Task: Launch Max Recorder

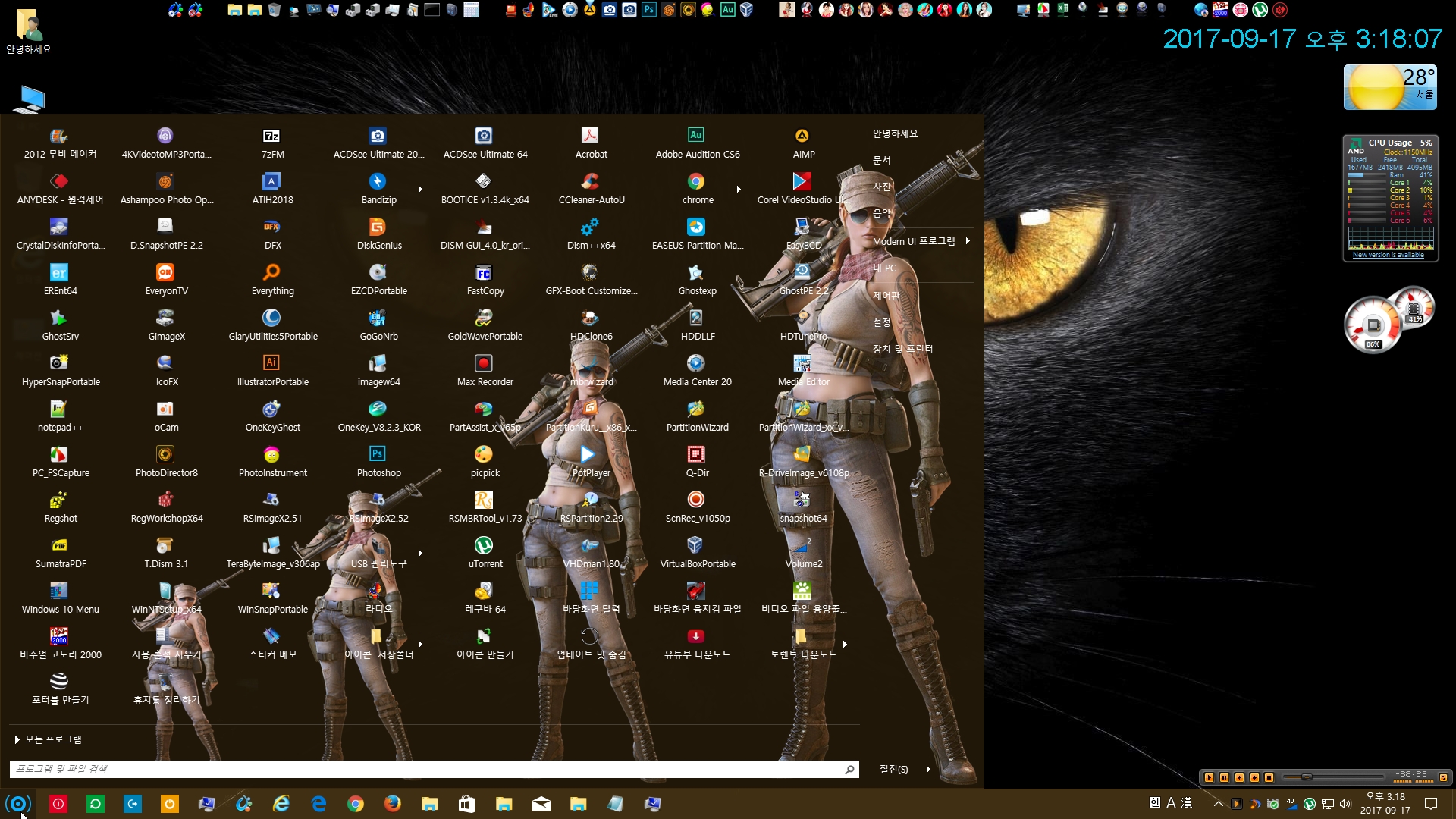Action: point(485,371)
